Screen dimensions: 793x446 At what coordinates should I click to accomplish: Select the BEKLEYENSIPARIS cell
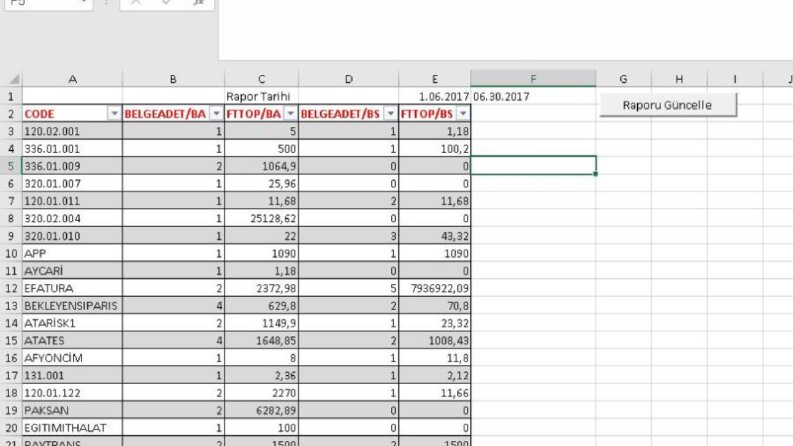click(x=72, y=305)
